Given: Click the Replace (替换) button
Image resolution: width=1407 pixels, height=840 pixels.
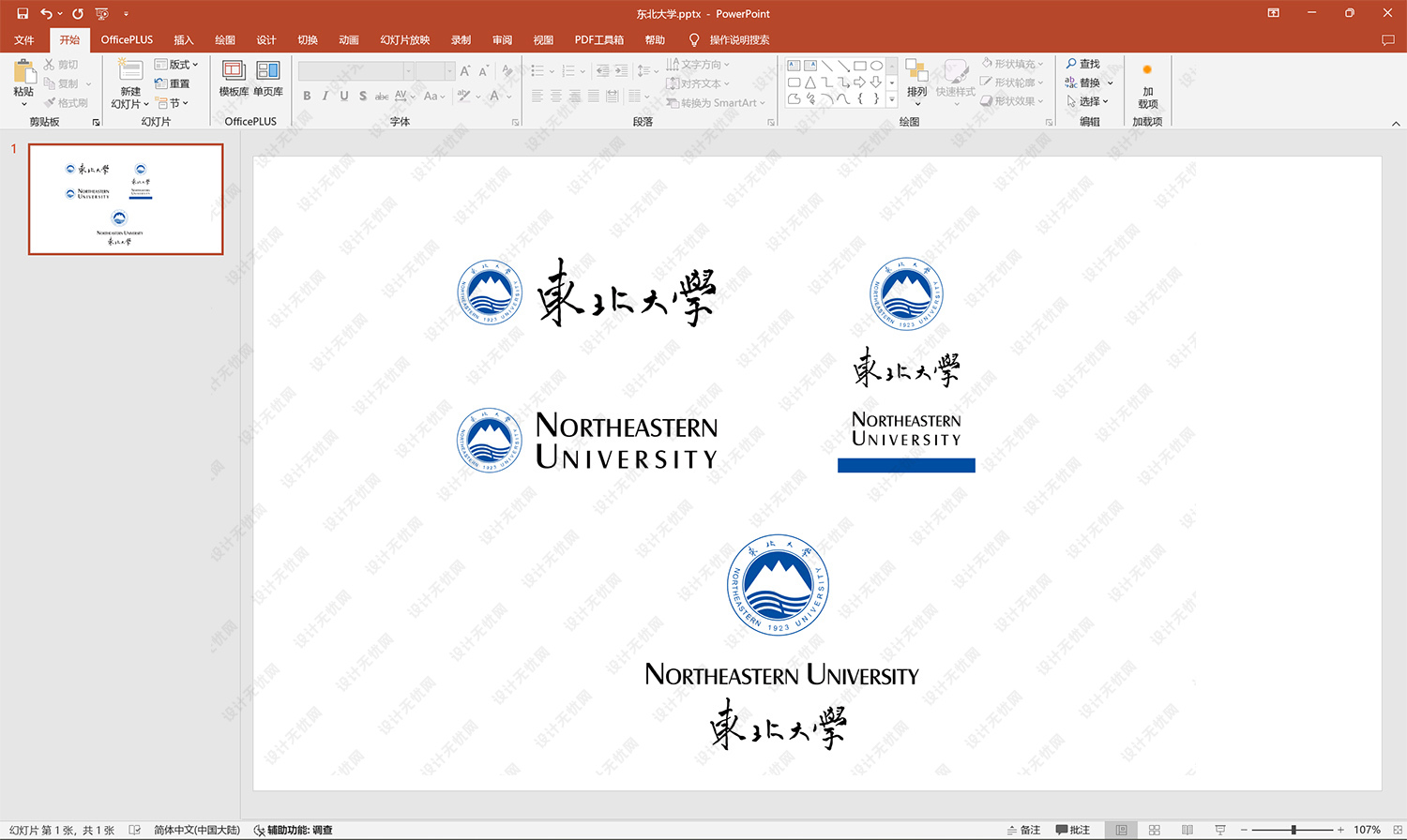Looking at the screenshot, I should [x=1082, y=82].
